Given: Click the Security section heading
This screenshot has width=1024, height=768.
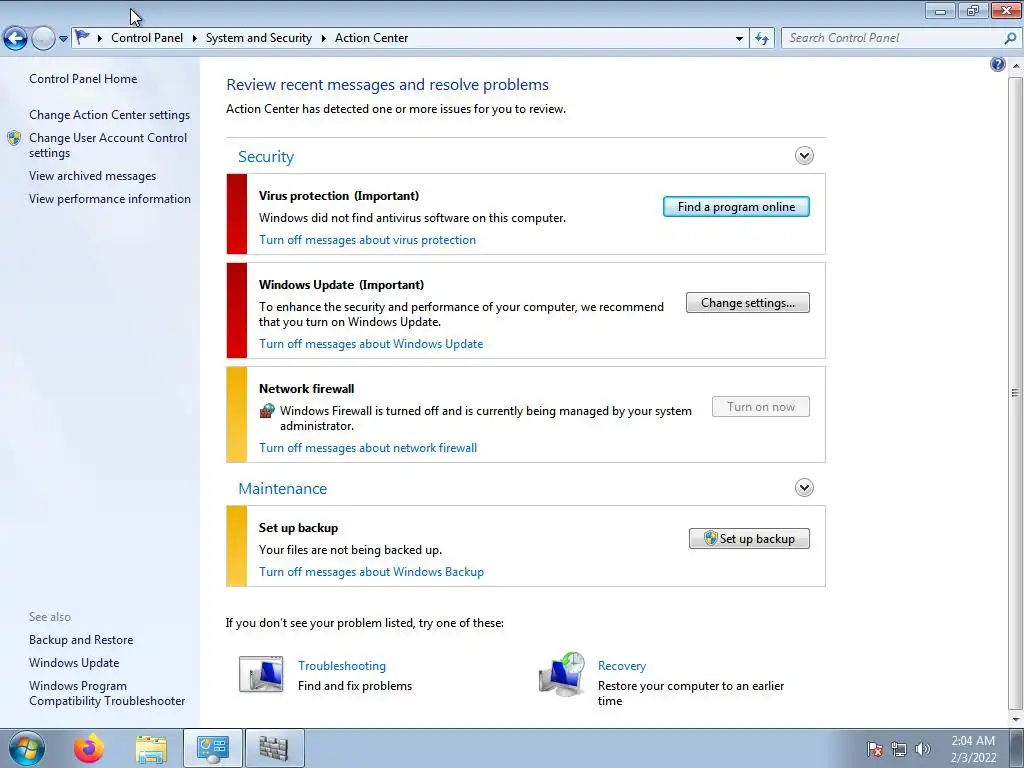Looking at the screenshot, I should (x=266, y=157).
